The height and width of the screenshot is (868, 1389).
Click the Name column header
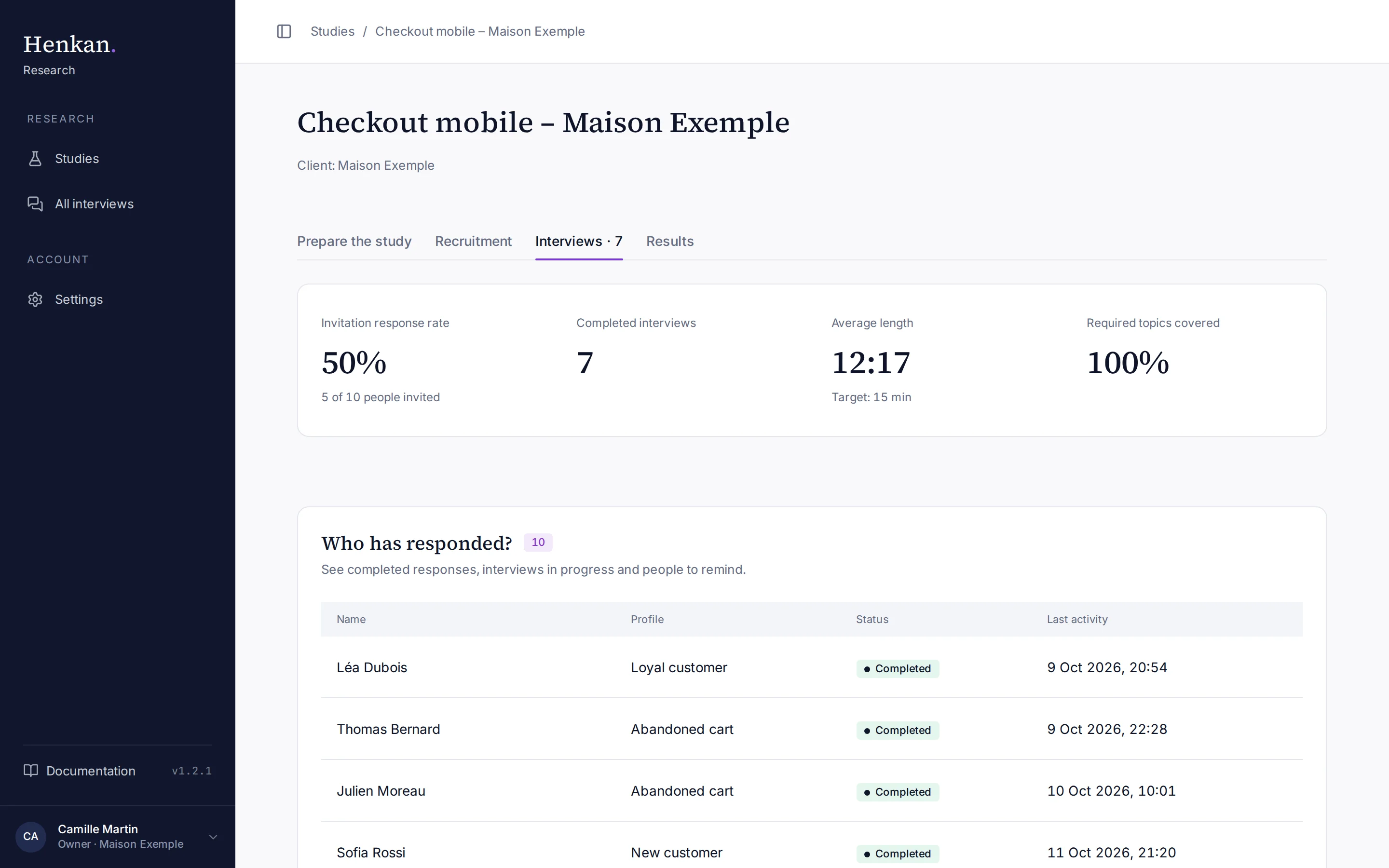tap(351, 620)
